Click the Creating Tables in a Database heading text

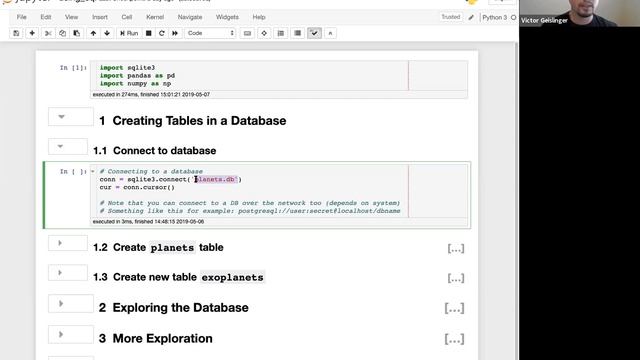click(199, 121)
